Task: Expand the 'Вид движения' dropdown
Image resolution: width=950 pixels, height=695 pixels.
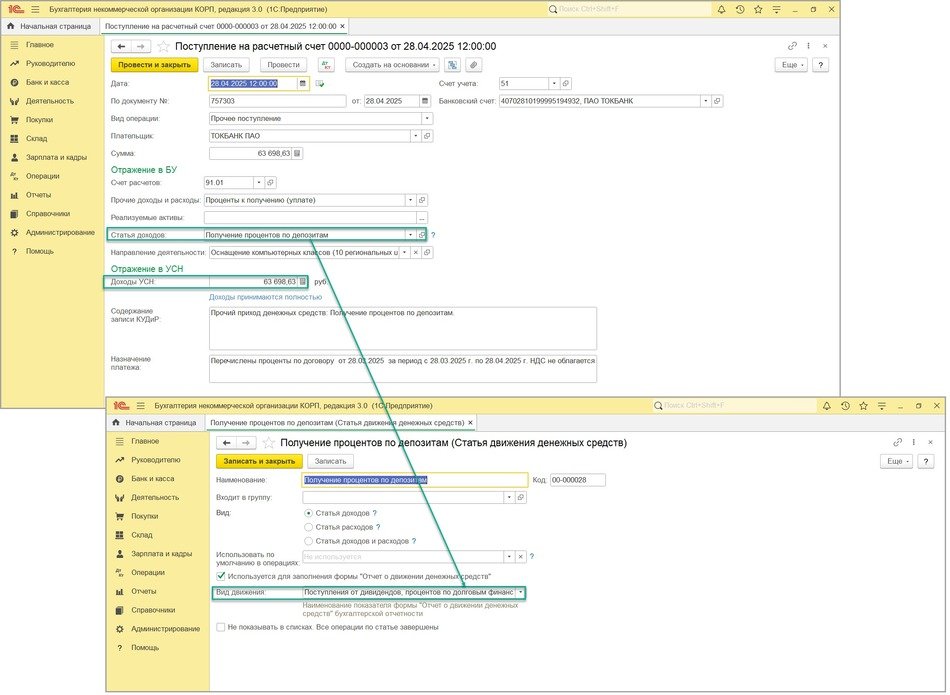Action: 520,593
